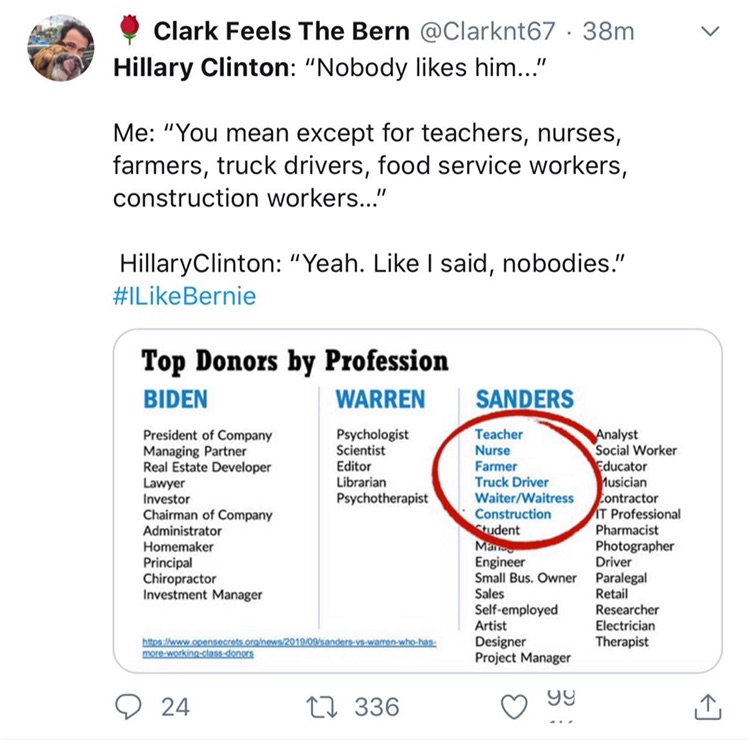Image resolution: width=750 pixels, height=740 pixels.
Task: Click the WARREN column heading in the image
Action: pyautogui.click(x=380, y=399)
